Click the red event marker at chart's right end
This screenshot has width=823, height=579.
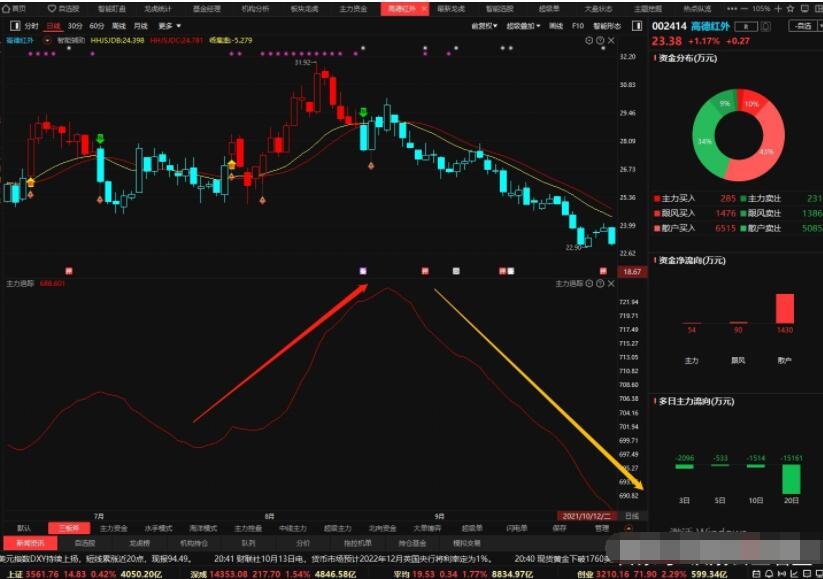click(x=603, y=271)
